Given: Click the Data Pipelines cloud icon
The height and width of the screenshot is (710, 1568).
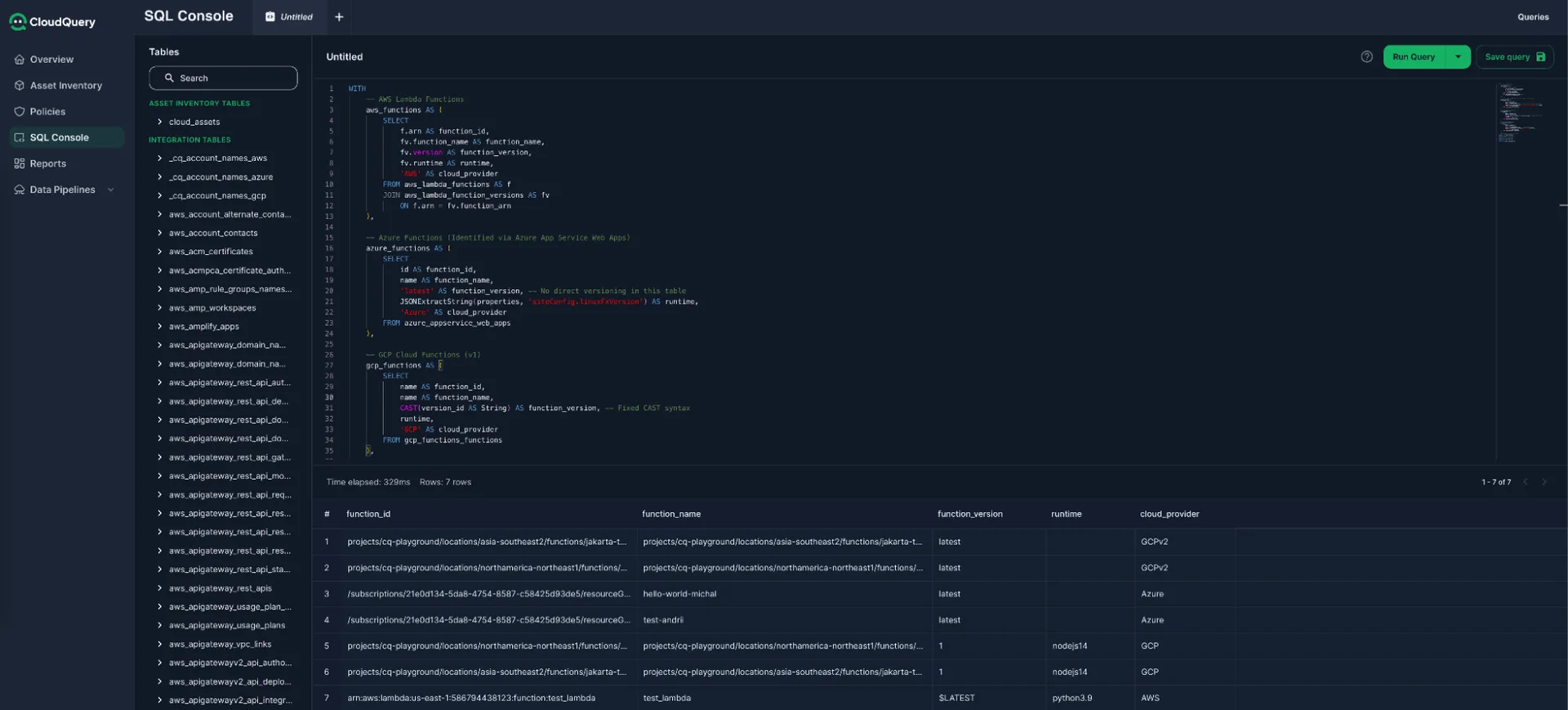Looking at the screenshot, I should (20, 190).
